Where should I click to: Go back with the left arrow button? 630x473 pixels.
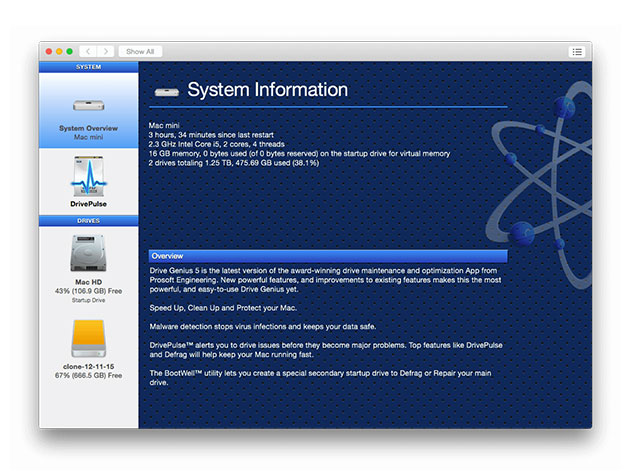88,51
